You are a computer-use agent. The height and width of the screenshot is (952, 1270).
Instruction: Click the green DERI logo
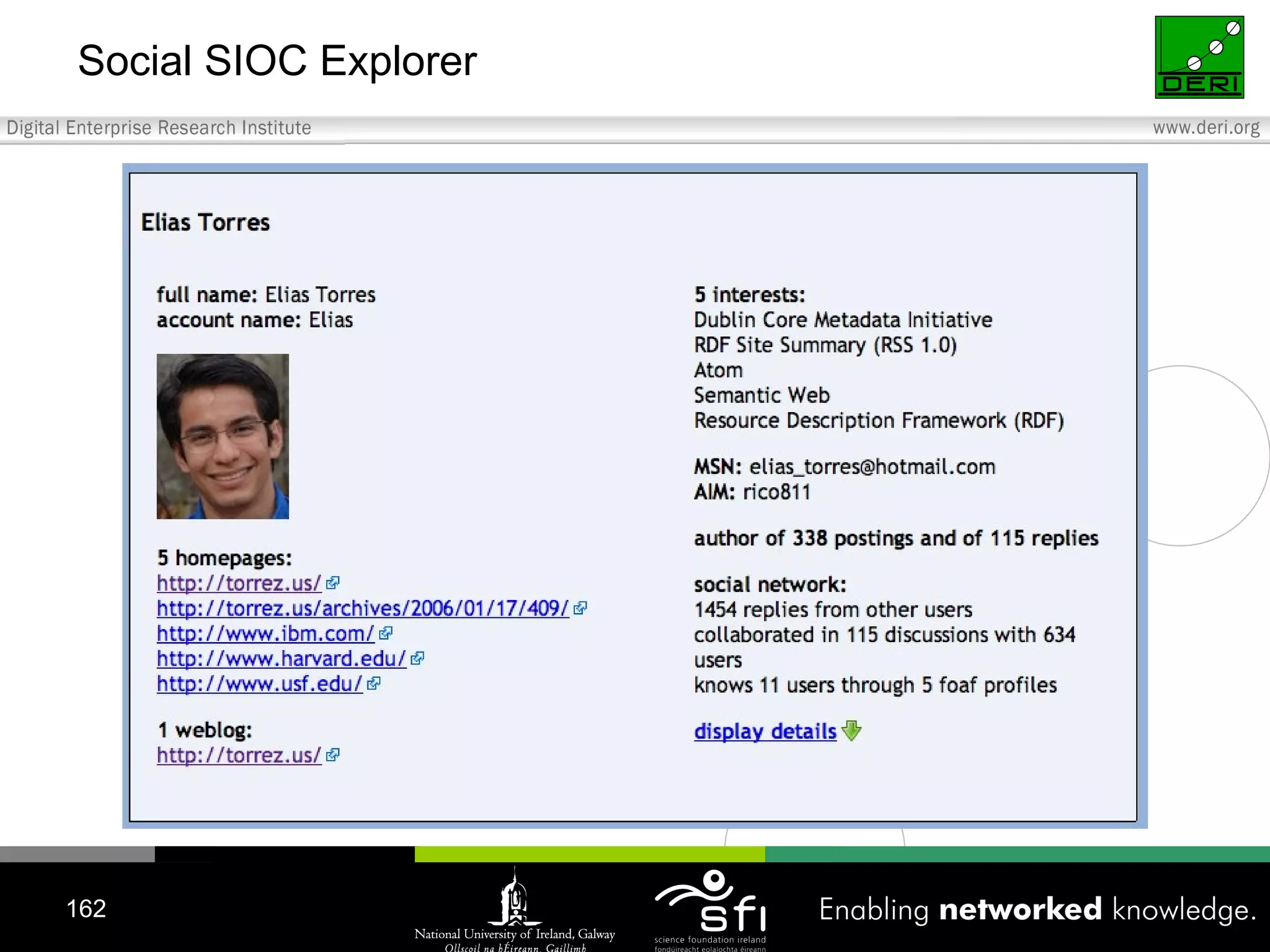tap(1199, 57)
